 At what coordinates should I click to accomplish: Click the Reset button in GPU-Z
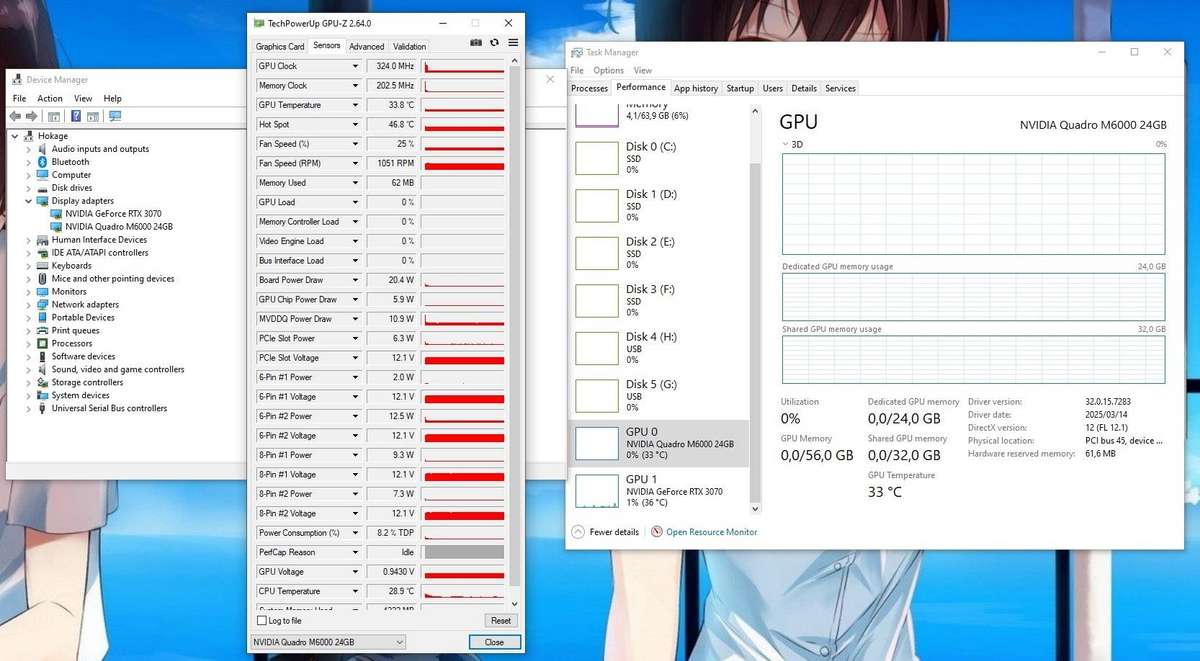500,620
